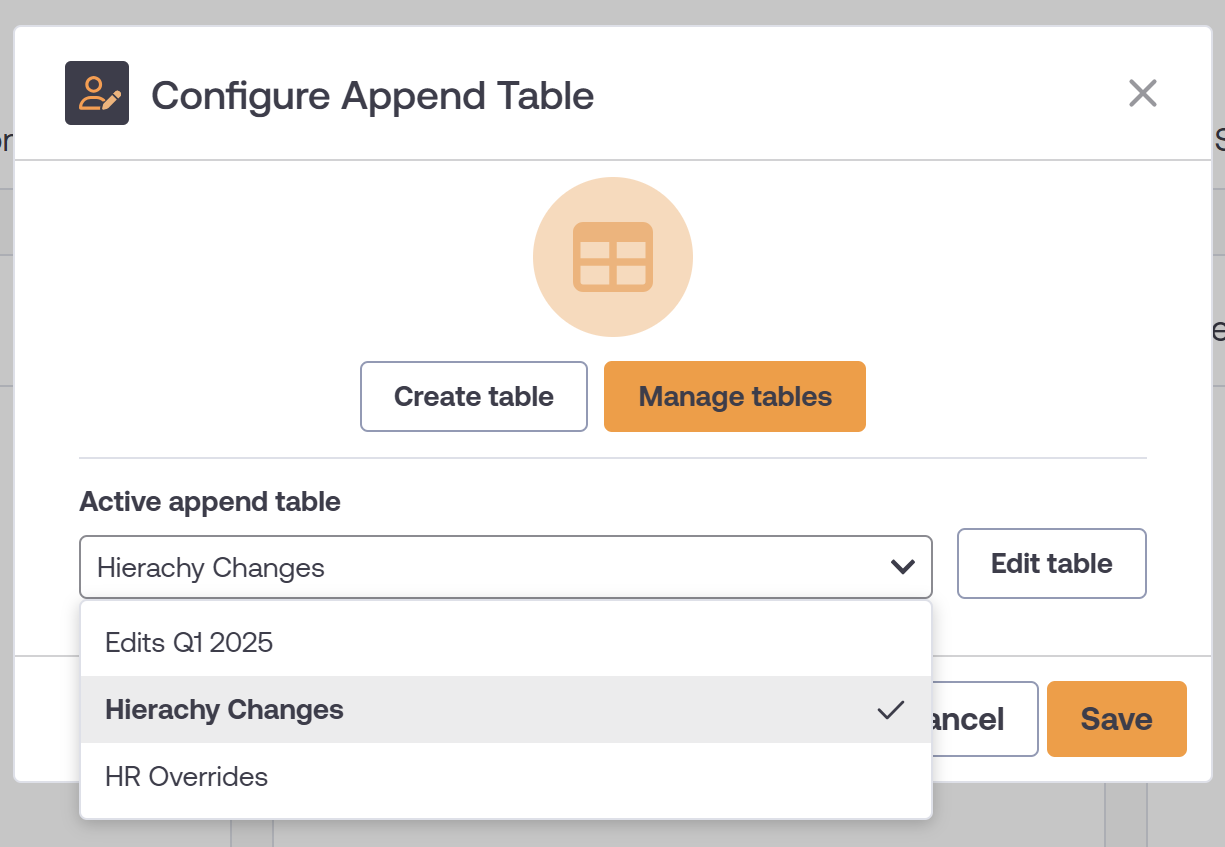Click the dimmed background above the dialog
Image resolution: width=1225 pixels, height=847 pixels.
coord(612,12)
